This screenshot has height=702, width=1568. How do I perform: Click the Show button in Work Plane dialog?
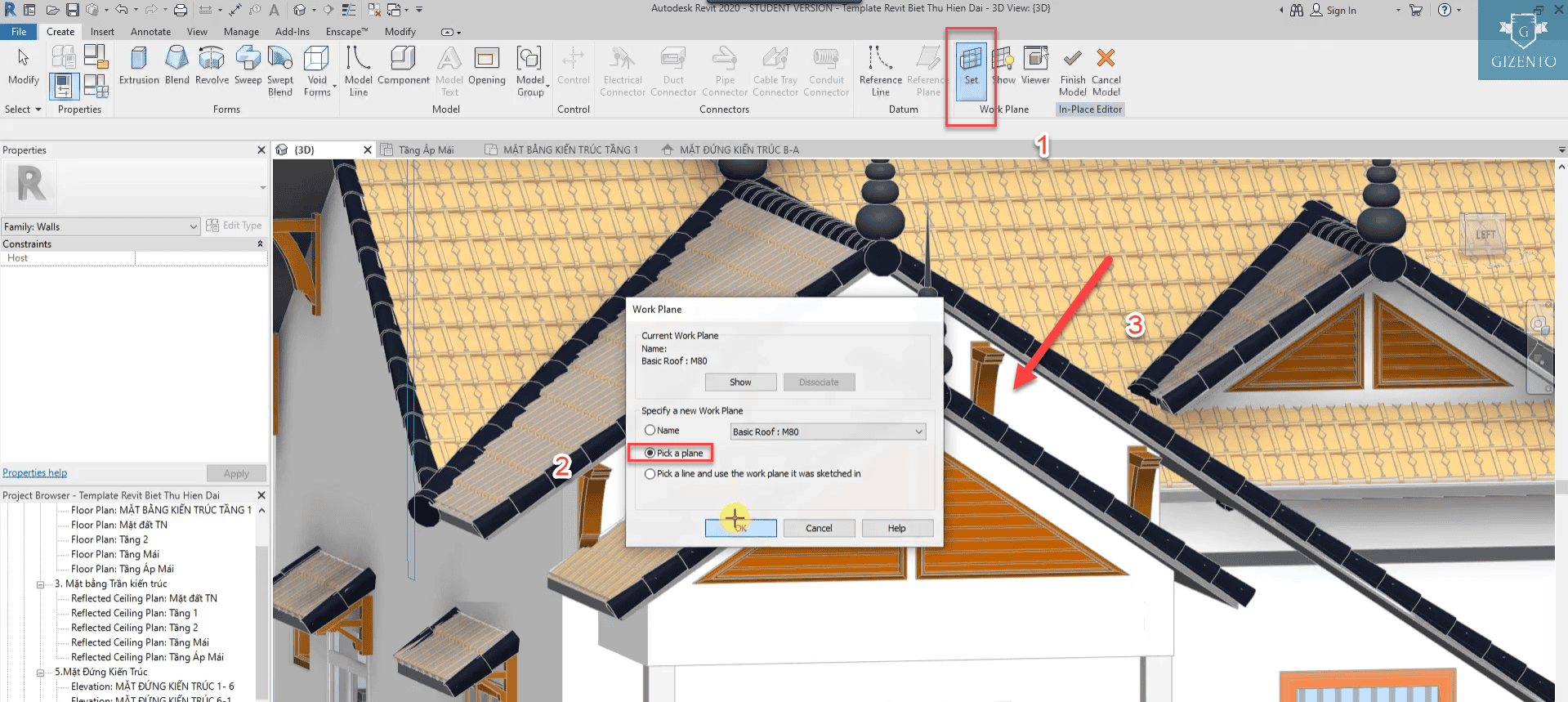[x=740, y=382]
